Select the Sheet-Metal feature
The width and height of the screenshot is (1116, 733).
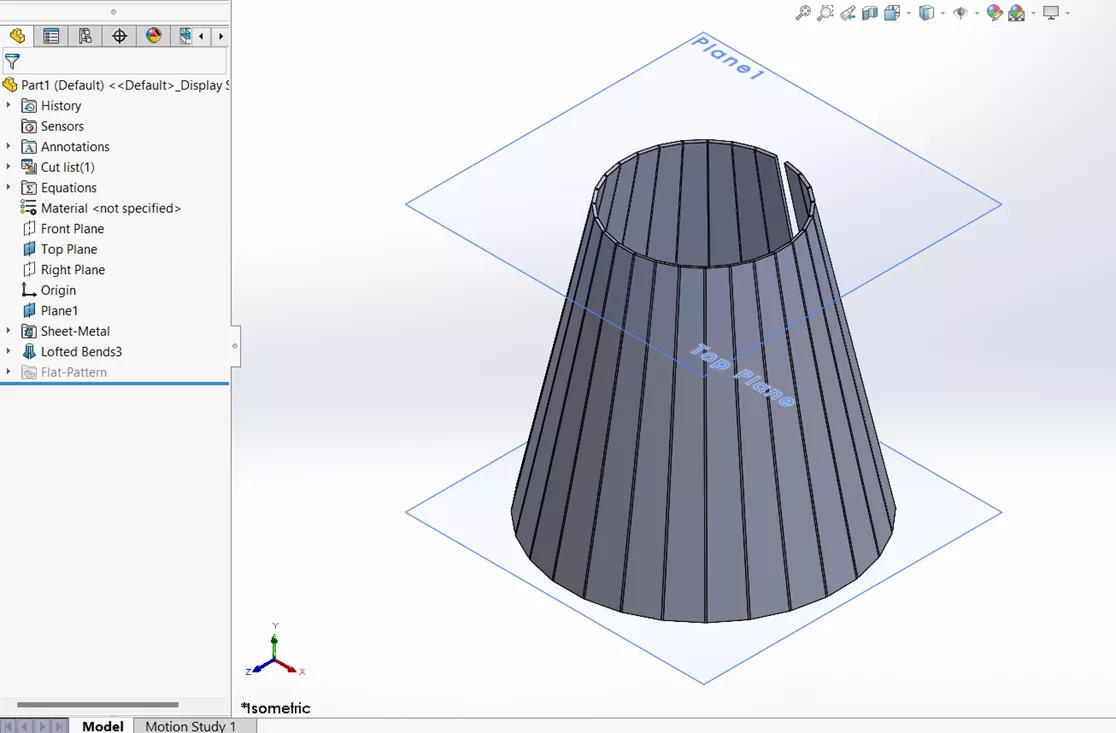click(x=75, y=331)
